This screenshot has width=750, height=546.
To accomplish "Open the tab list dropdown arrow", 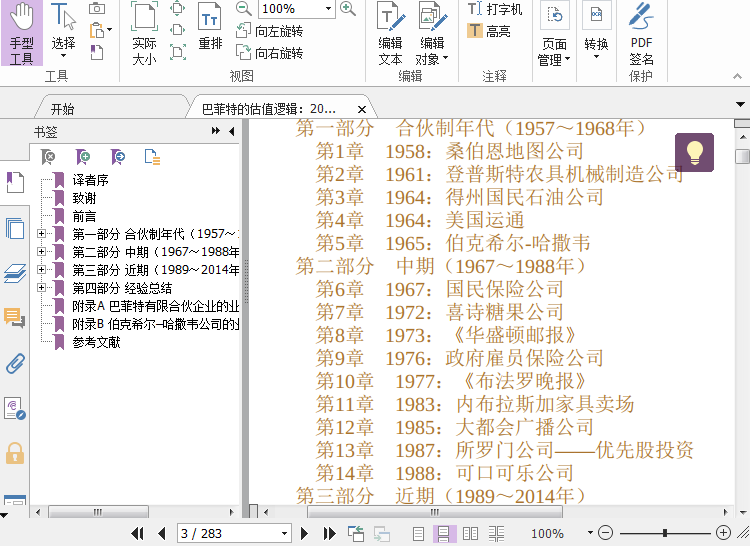I will (740, 104).
